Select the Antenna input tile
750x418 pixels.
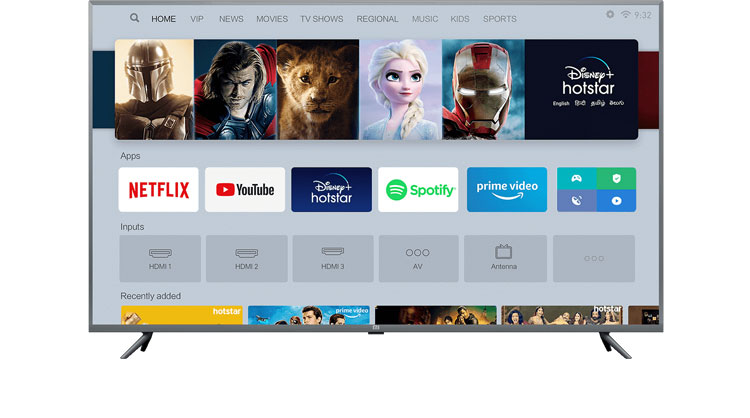click(505, 258)
